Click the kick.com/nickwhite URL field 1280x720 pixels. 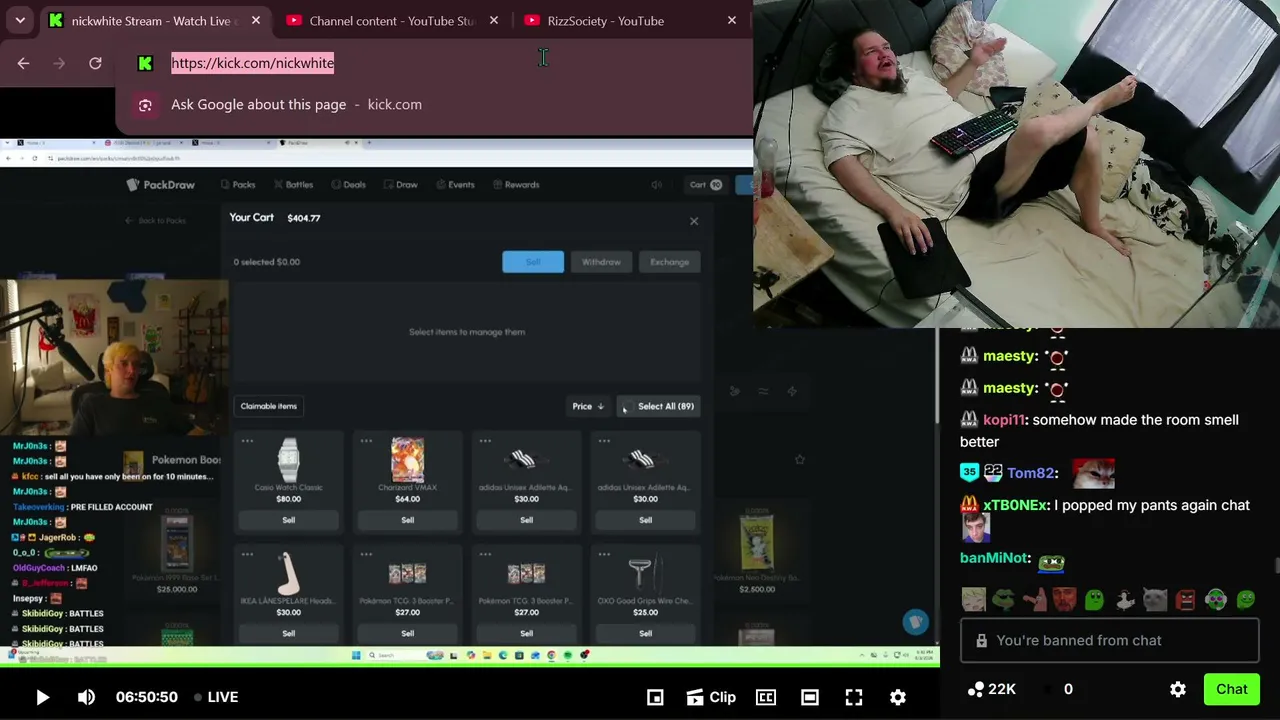[253, 63]
